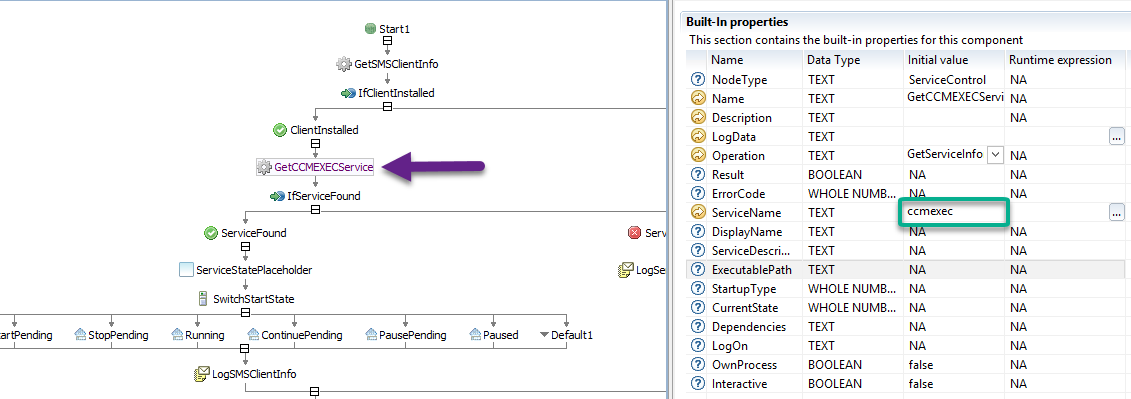
Task: Collapse the SwitchStartState branch box
Action: 245,312
